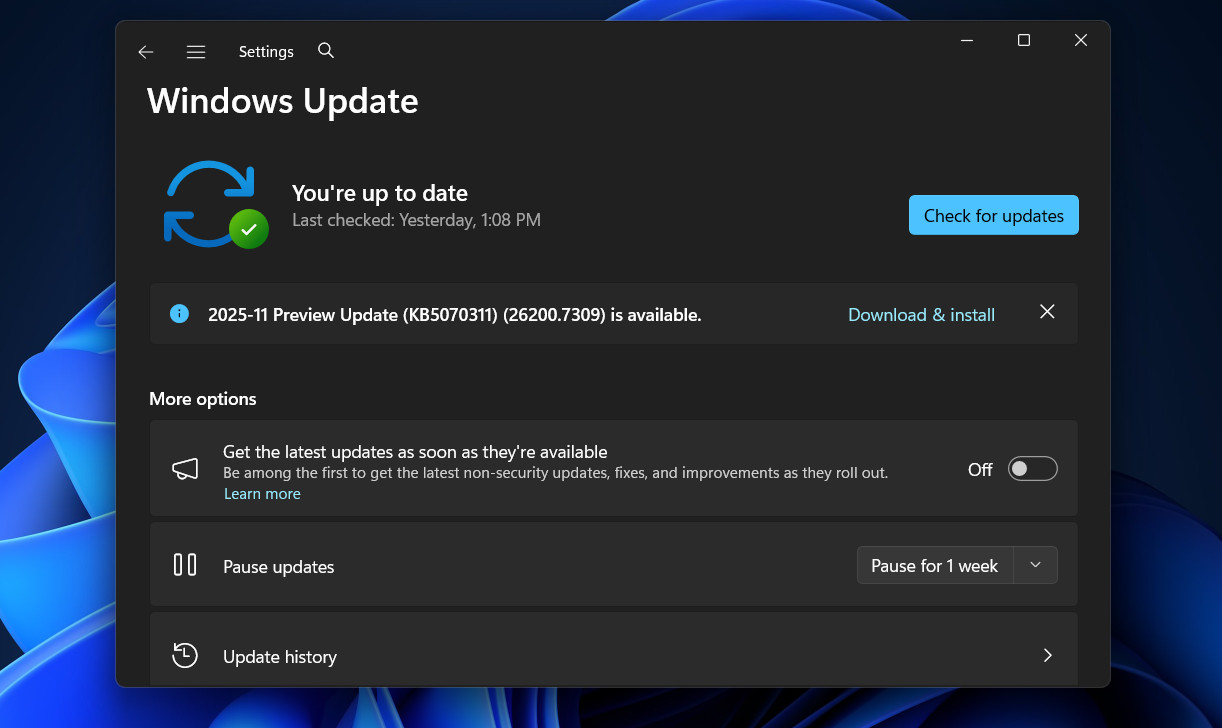
Task: Click the Pause updates icon
Action: click(185, 564)
